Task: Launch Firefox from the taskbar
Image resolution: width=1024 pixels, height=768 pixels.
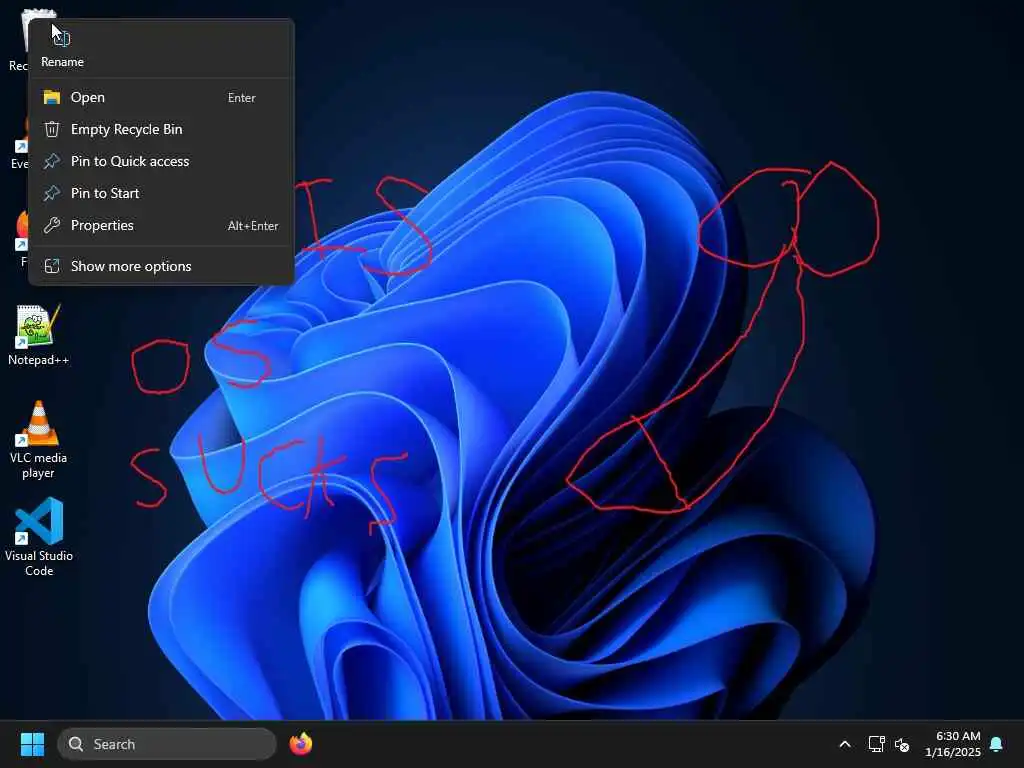Action: 301,744
